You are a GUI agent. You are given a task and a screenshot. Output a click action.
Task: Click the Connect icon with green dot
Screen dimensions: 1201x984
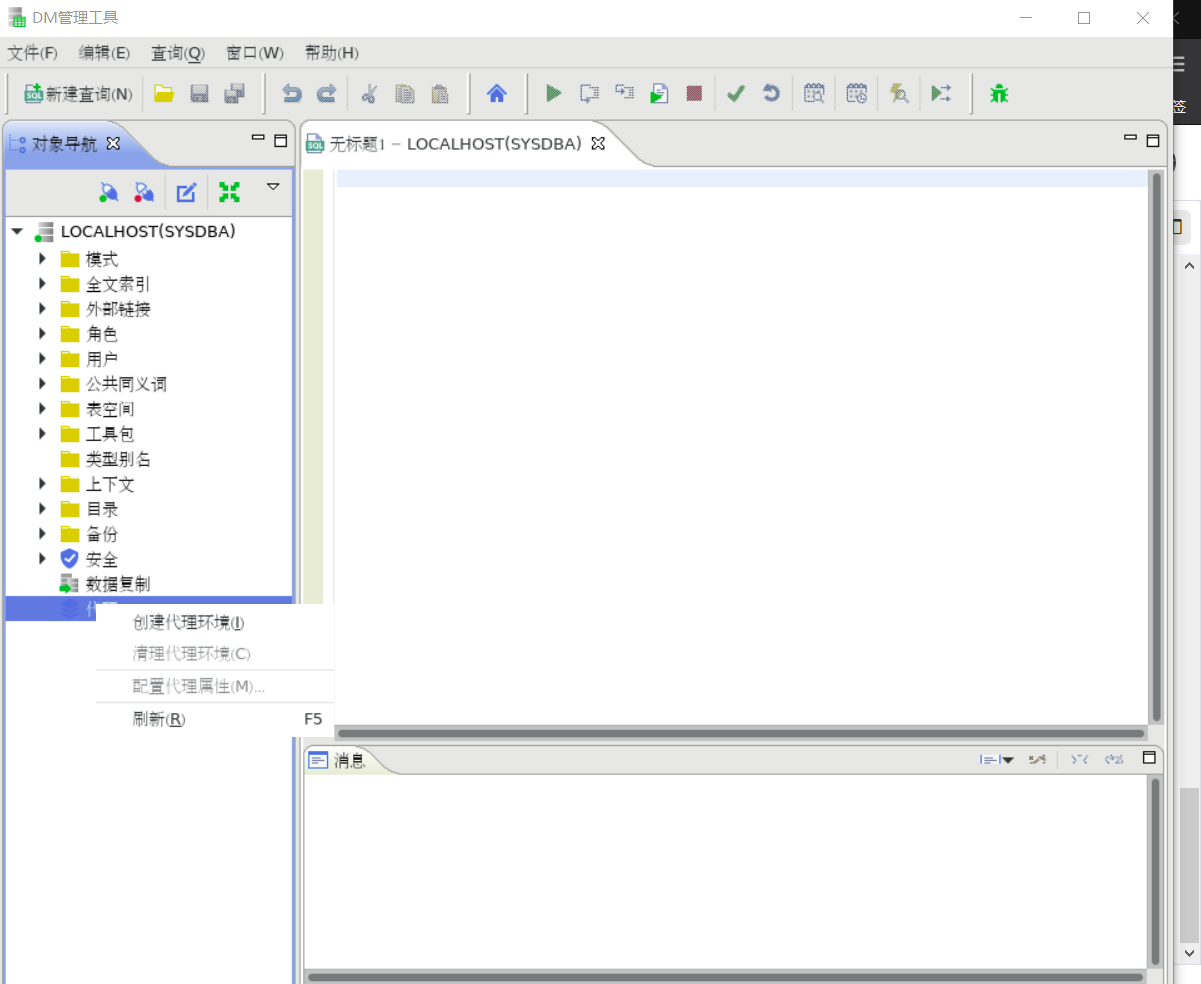coord(109,192)
